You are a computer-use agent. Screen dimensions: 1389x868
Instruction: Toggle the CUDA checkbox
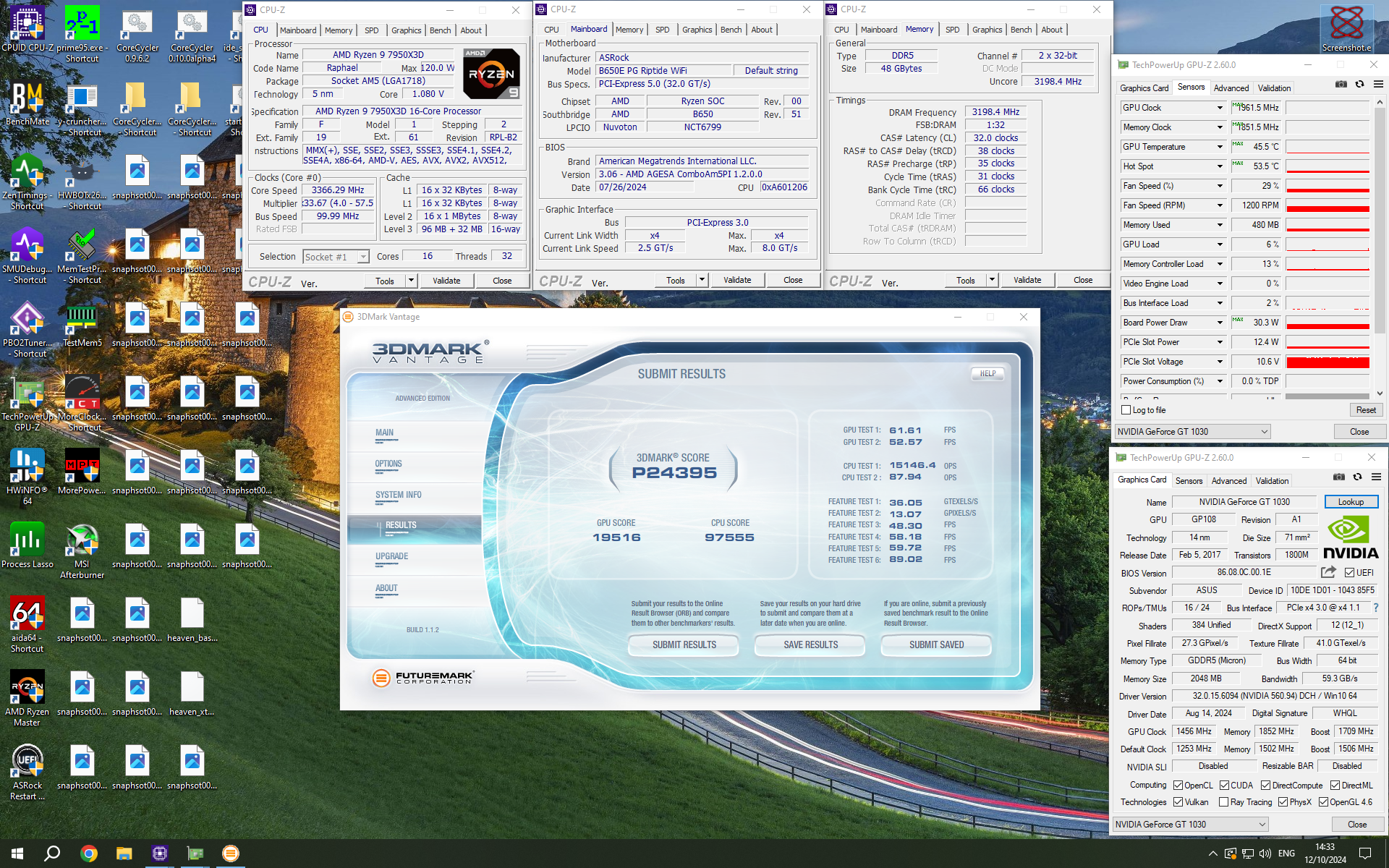pos(1224,785)
